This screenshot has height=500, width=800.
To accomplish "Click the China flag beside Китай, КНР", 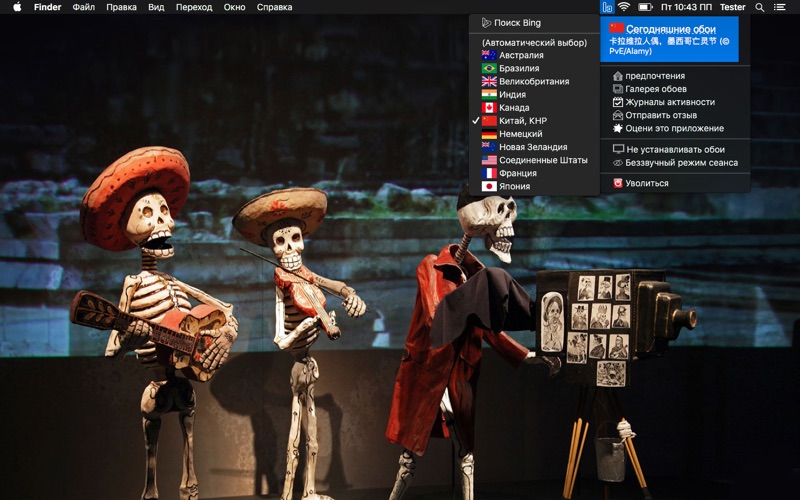I will pos(489,121).
